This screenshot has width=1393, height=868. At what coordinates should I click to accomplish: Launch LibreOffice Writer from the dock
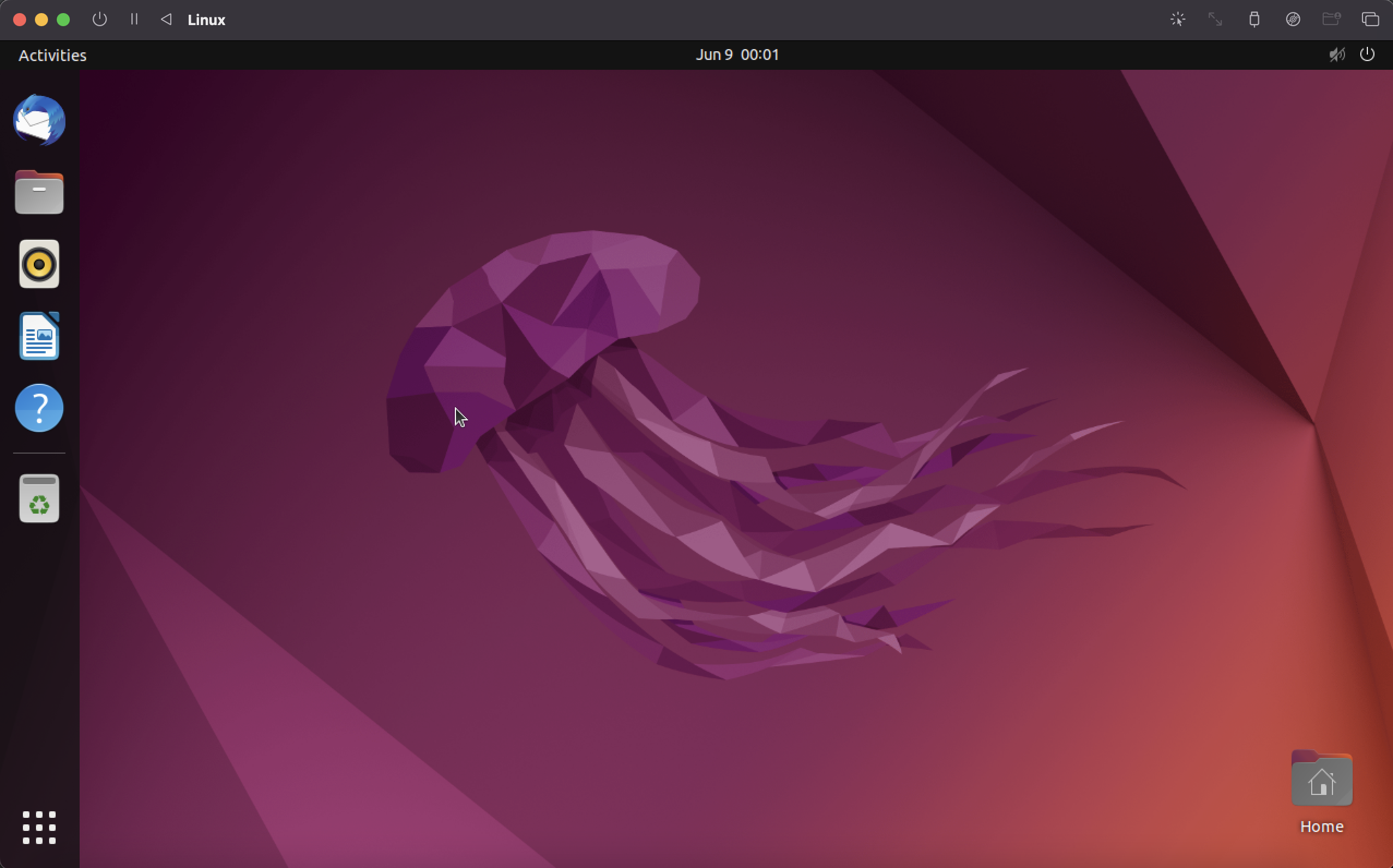(39, 336)
